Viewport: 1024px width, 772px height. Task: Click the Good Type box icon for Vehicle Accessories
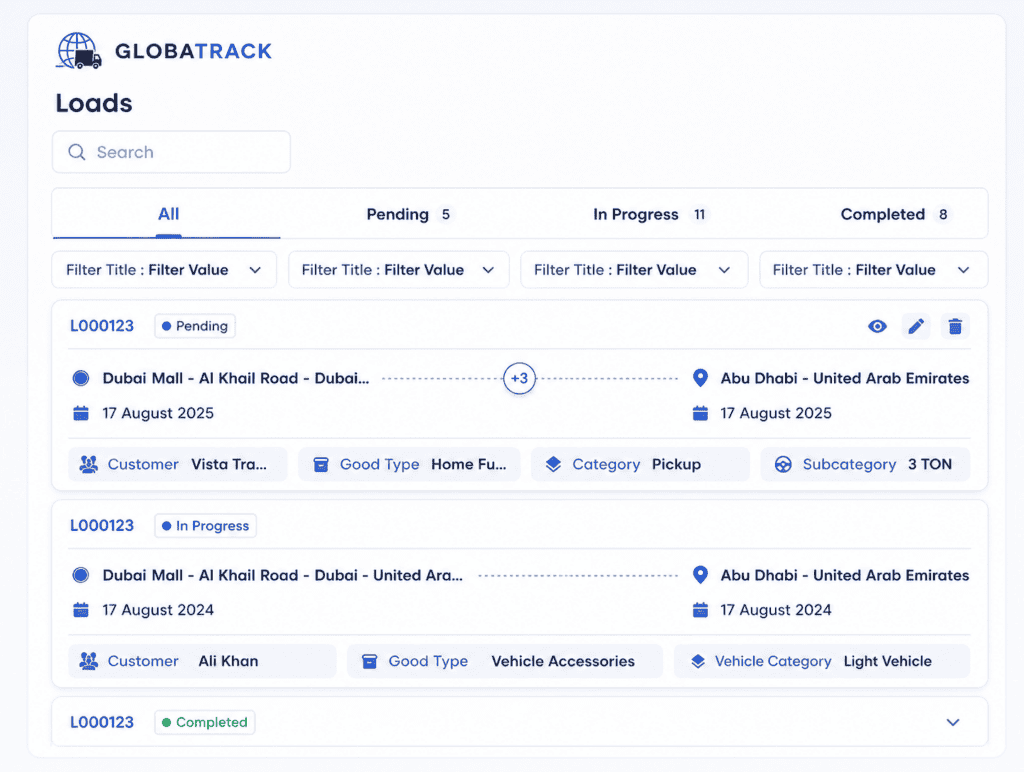point(370,661)
